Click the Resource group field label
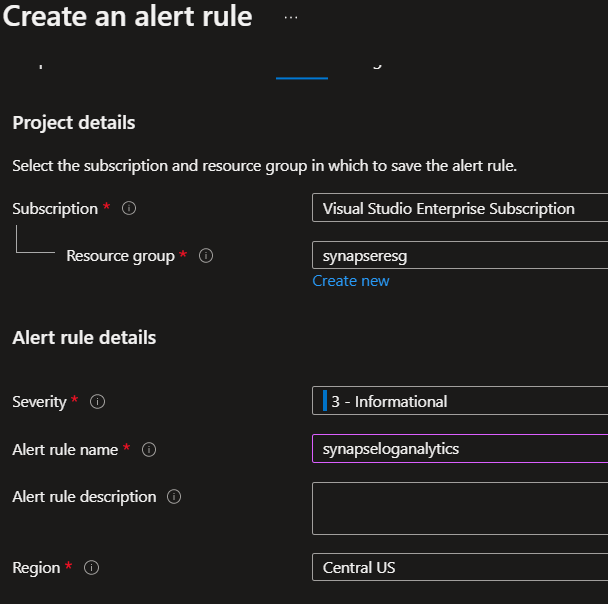This screenshot has width=608, height=604. pyautogui.click(x=120, y=256)
